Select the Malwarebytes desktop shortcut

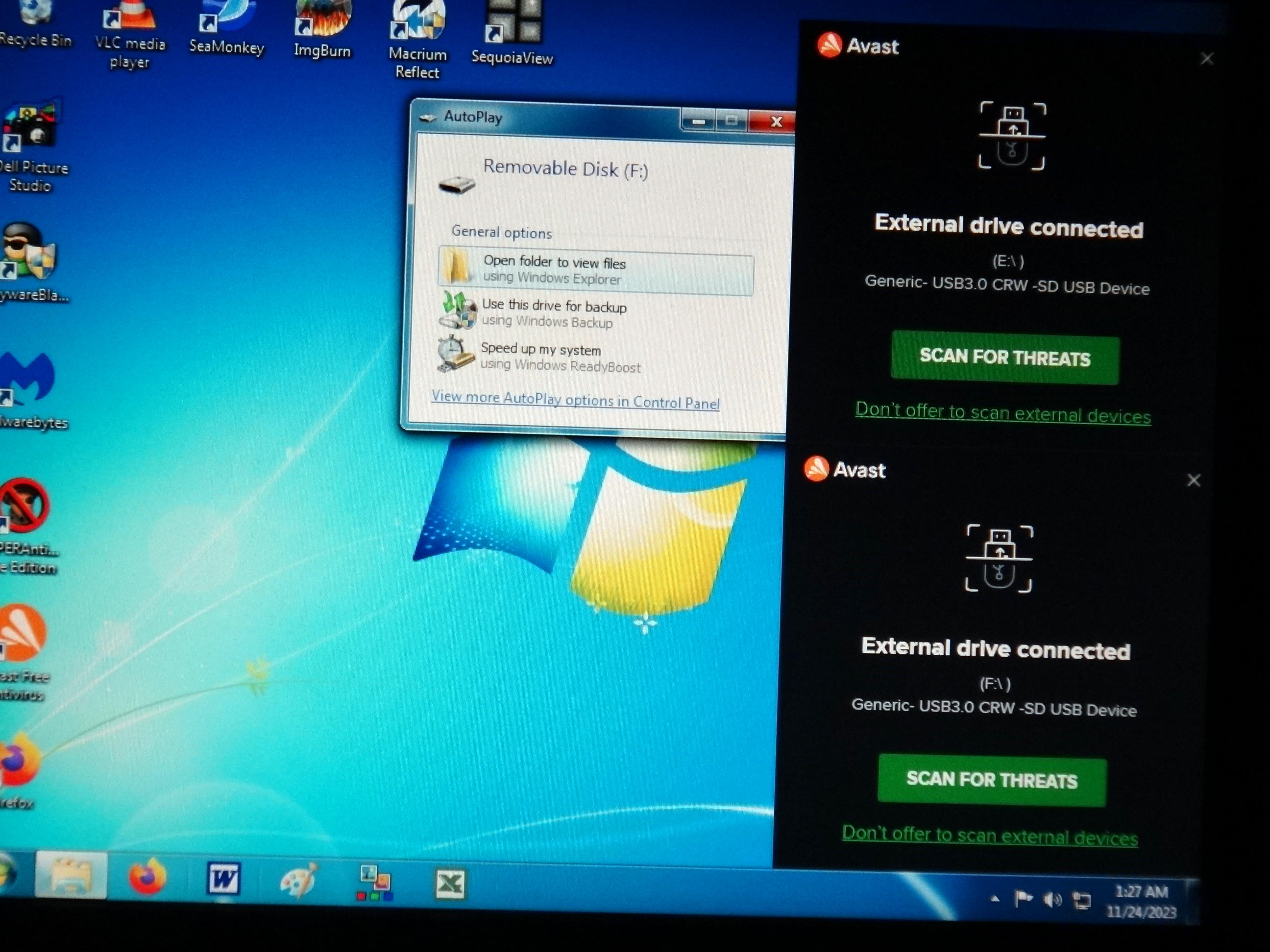tap(31, 390)
